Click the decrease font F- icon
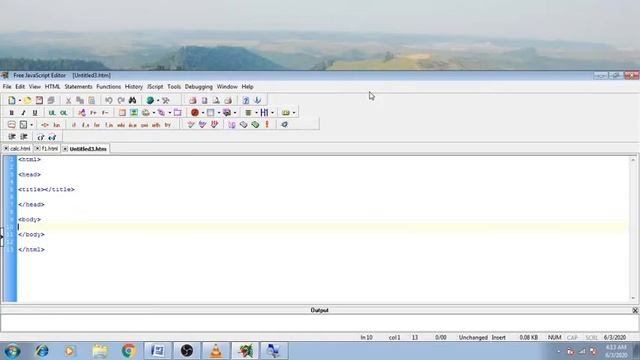This screenshot has width=640, height=360. tap(105, 113)
